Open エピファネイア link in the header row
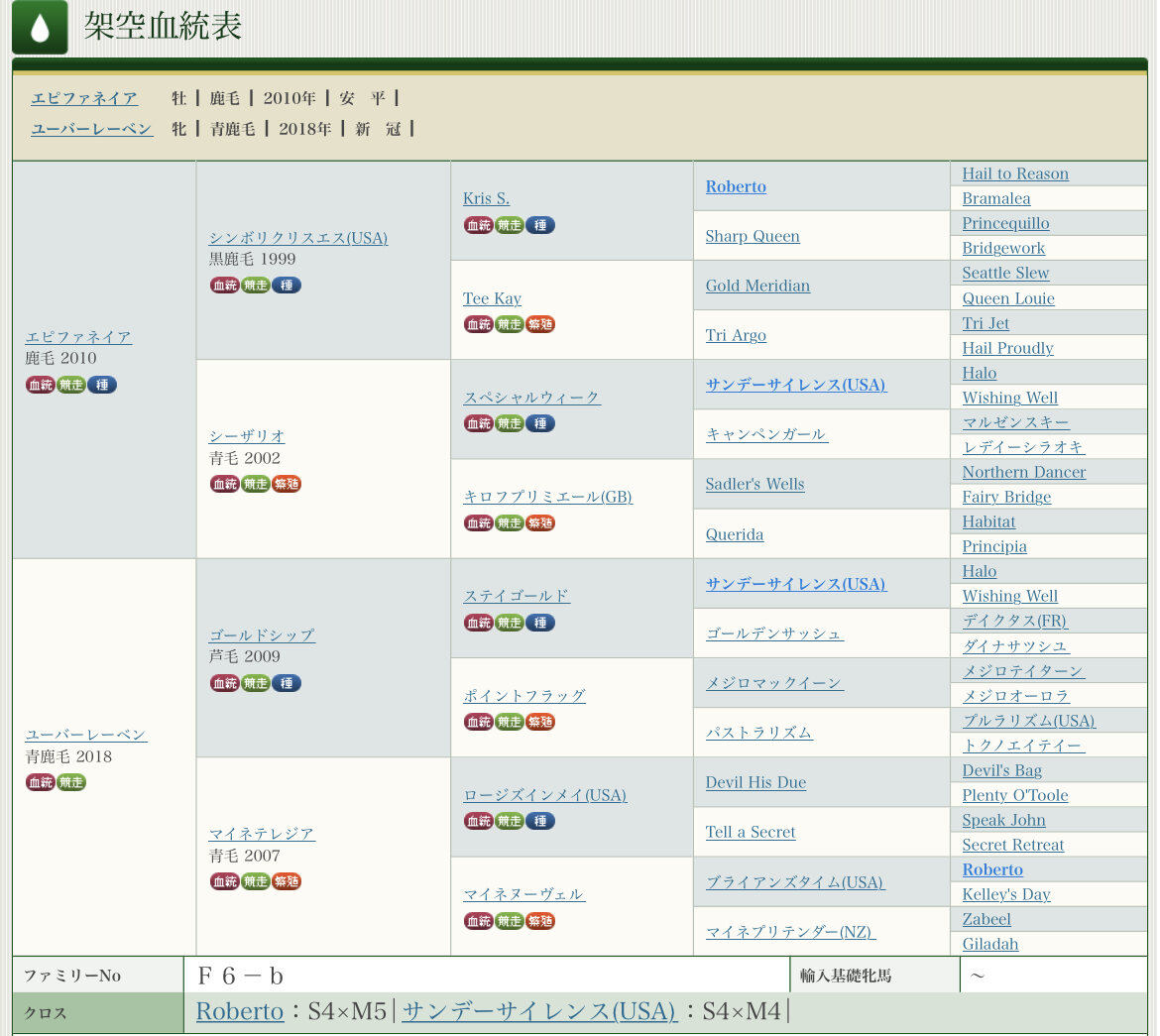 [84, 98]
